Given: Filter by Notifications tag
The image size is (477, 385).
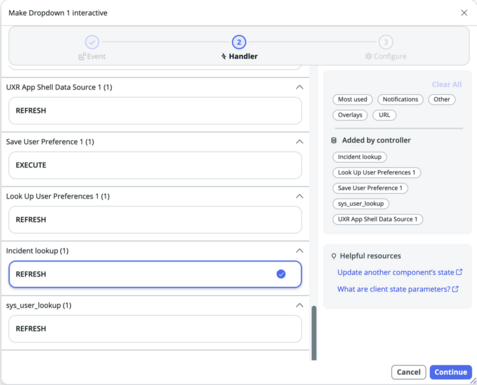Looking at the screenshot, I should (x=400, y=99).
